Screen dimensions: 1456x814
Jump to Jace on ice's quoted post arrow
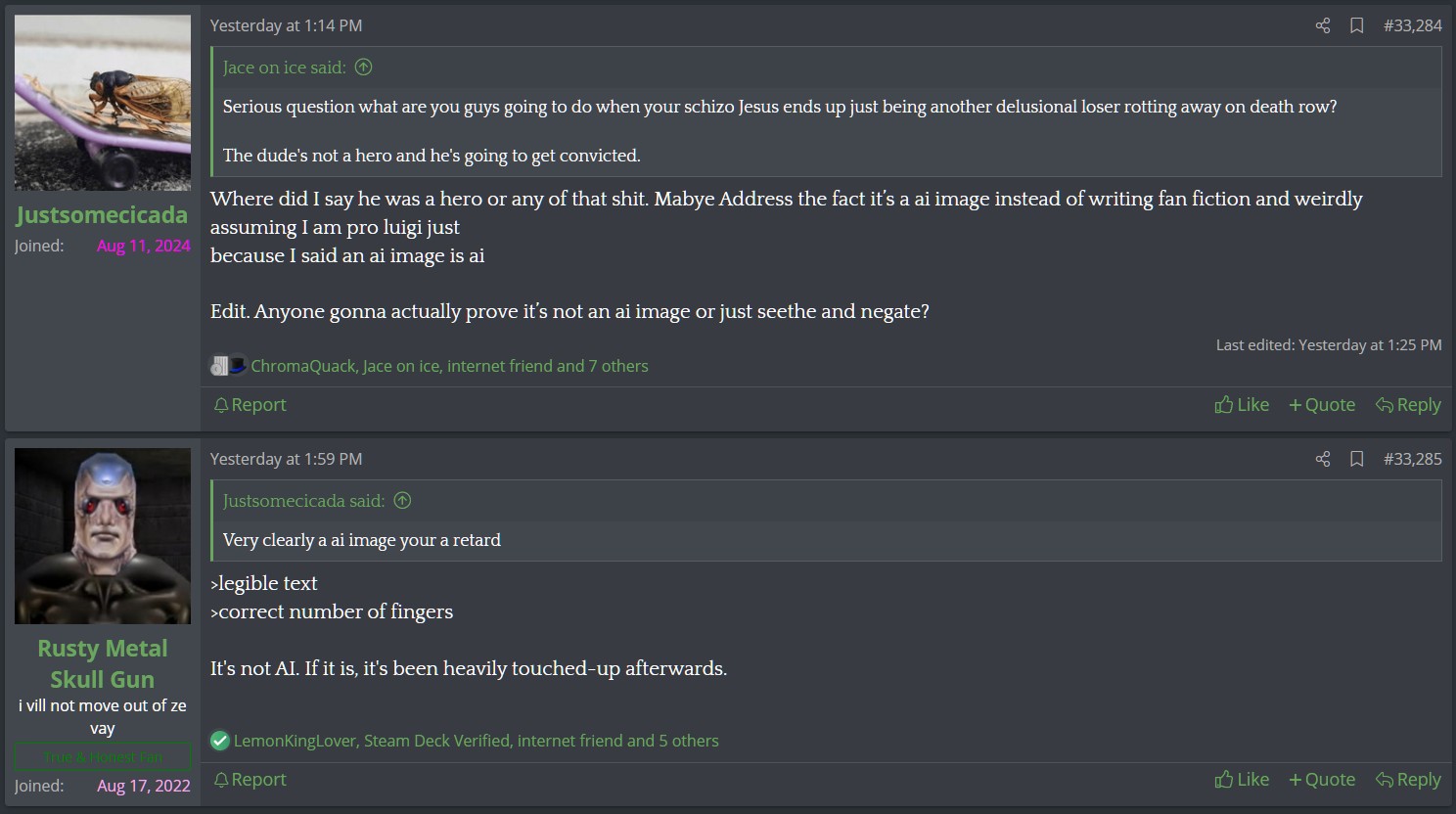pos(364,68)
